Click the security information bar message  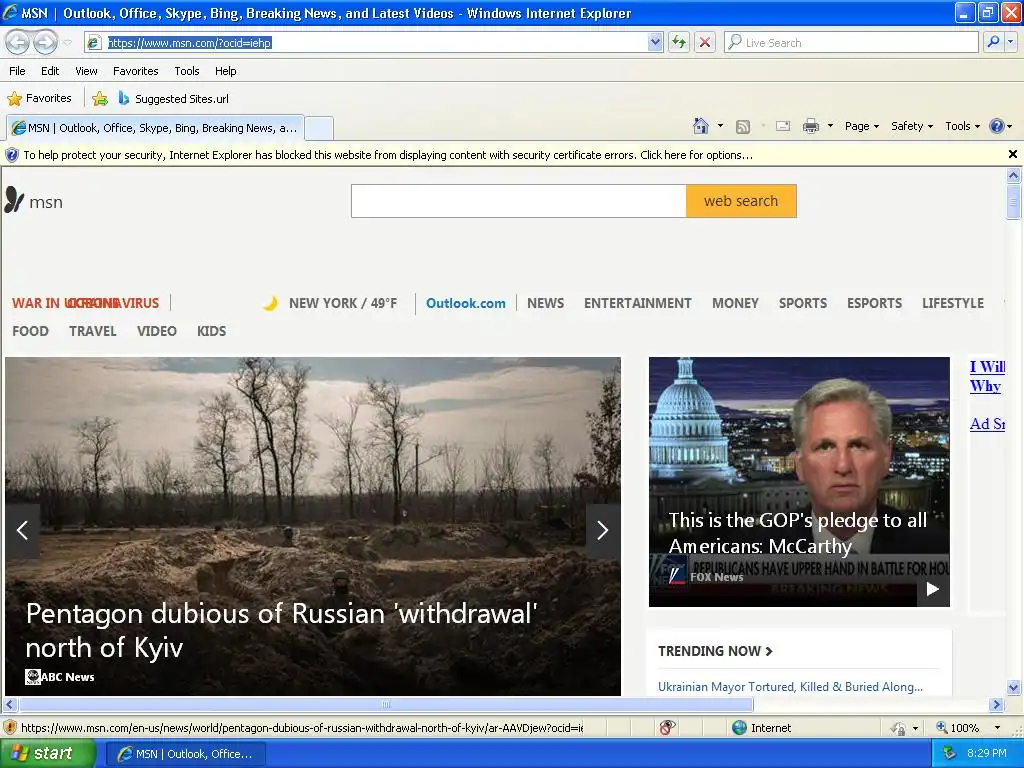pos(388,155)
